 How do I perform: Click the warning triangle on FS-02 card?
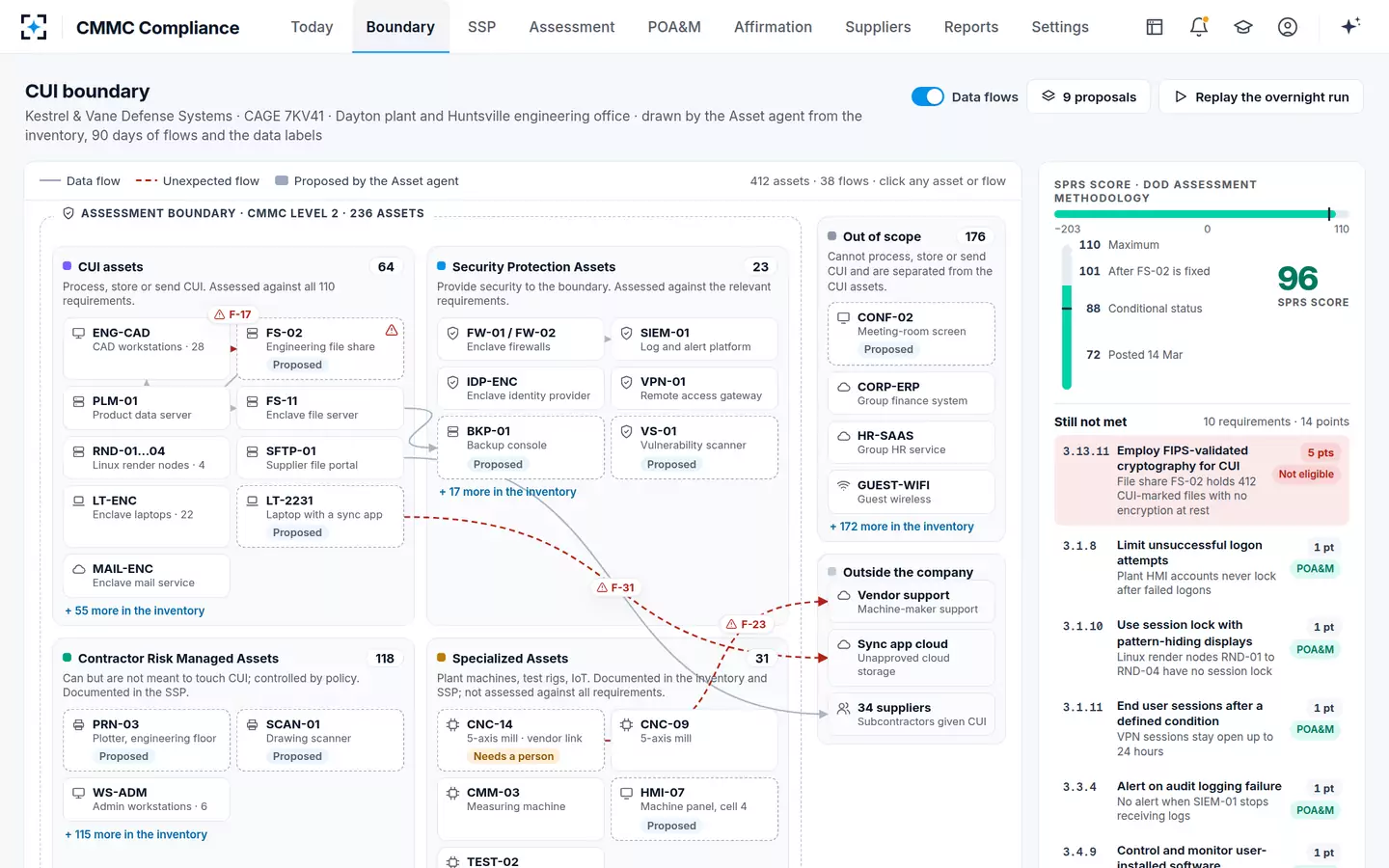coord(392,330)
